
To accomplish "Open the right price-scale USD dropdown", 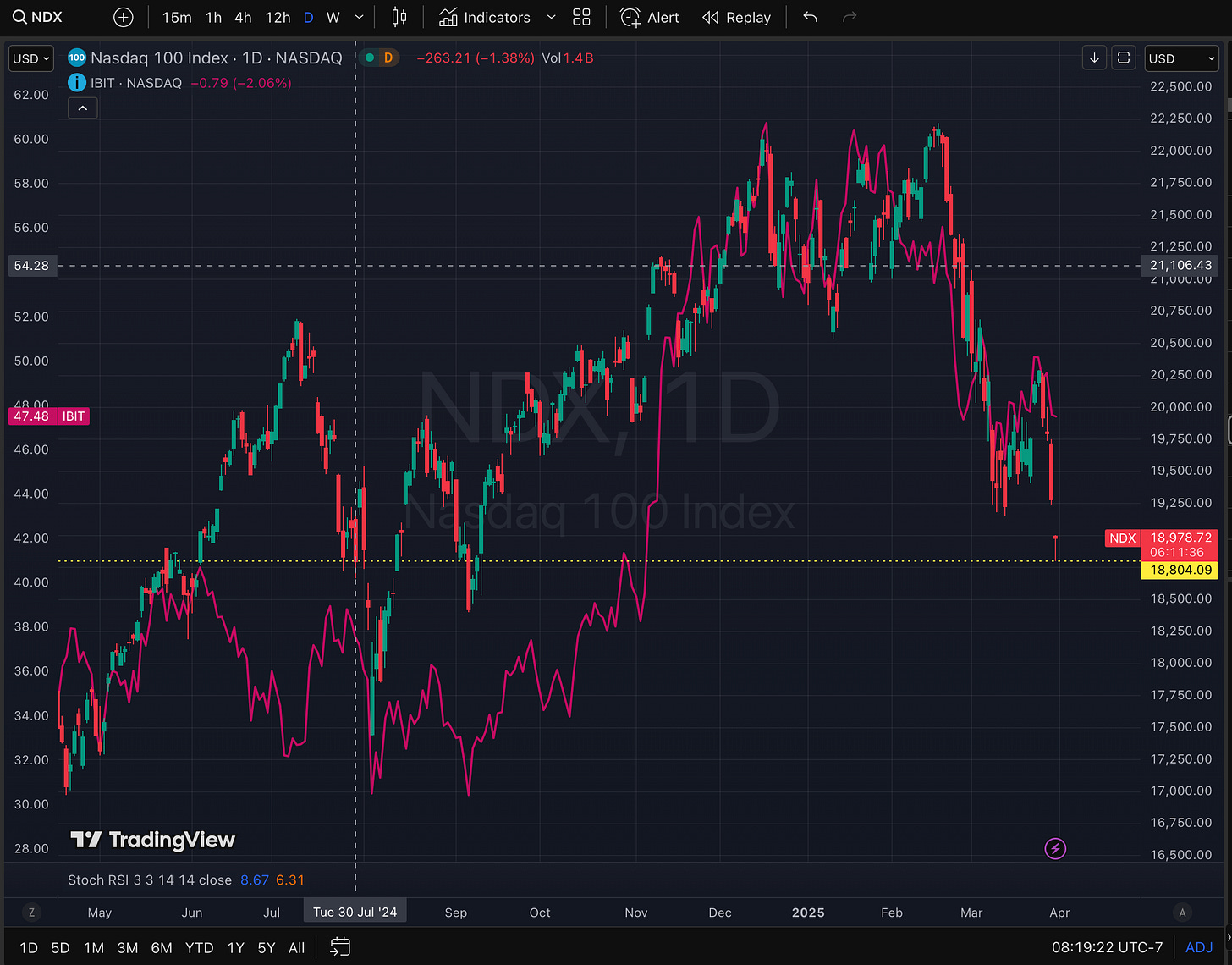I will pos(1181,58).
